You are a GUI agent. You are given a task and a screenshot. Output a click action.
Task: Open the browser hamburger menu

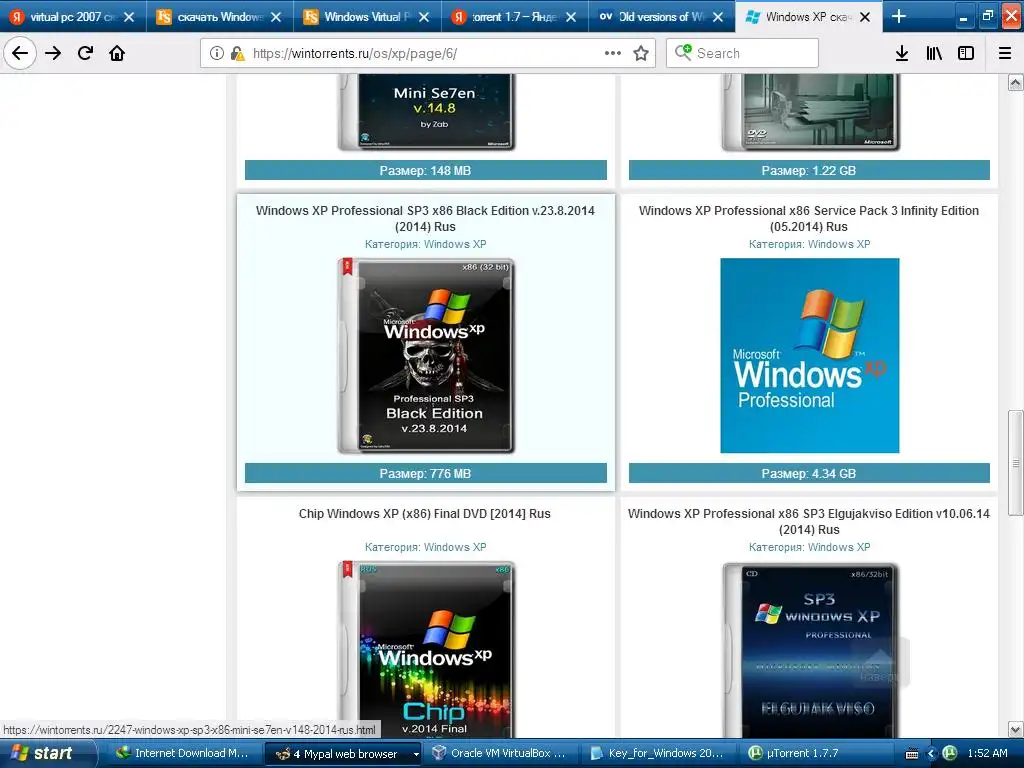pos(1005,53)
